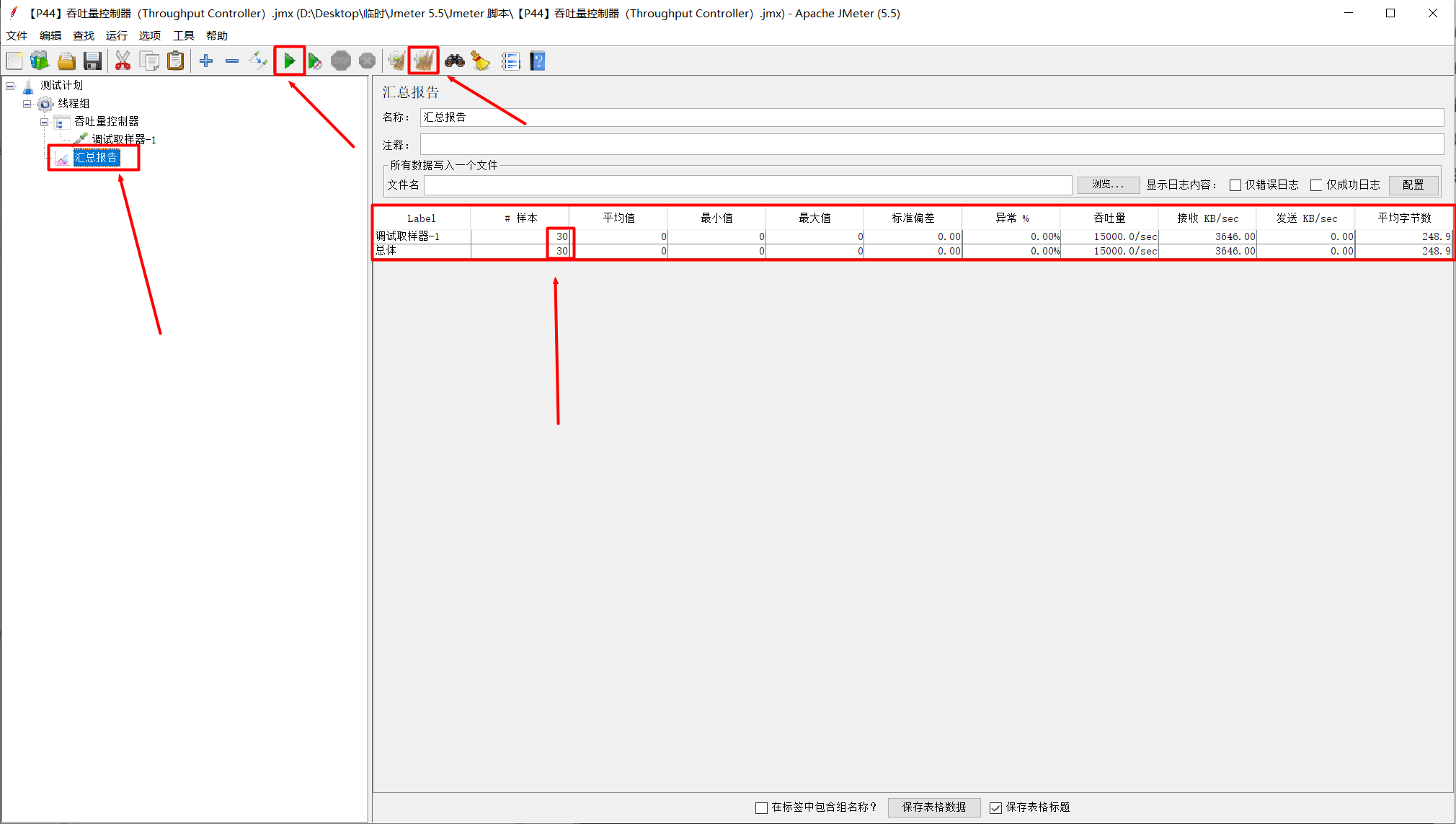Click the 平均值 column header

coord(618,218)
